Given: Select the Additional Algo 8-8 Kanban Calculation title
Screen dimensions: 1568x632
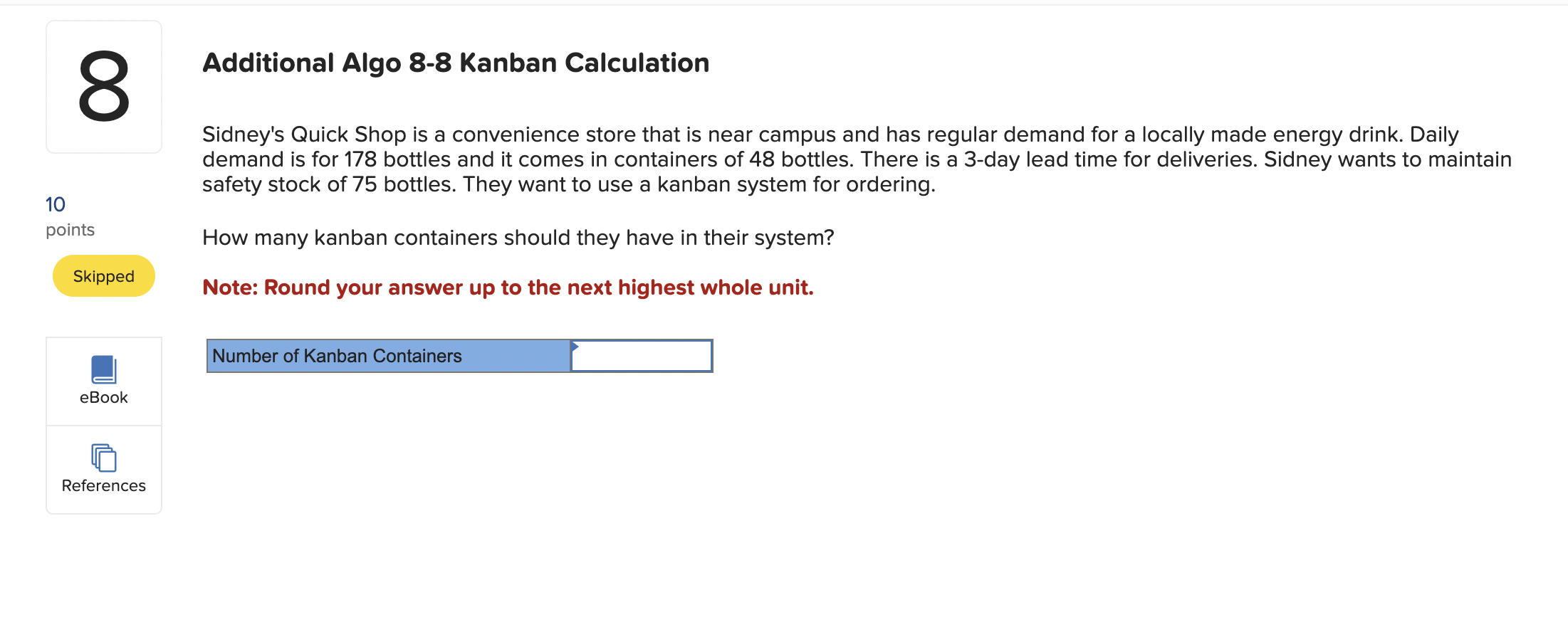Looking at the screenshot, I should click(x=456, y=63).
